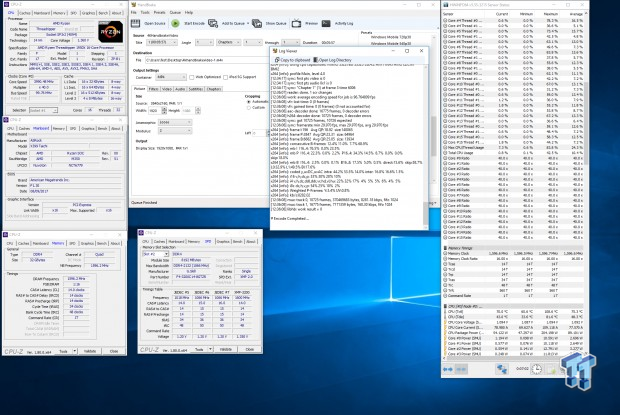This screenshot has width=620, height=415.
Task: Click Tools in the CPU-Z SPD window
Action: [x=199, y=349]
